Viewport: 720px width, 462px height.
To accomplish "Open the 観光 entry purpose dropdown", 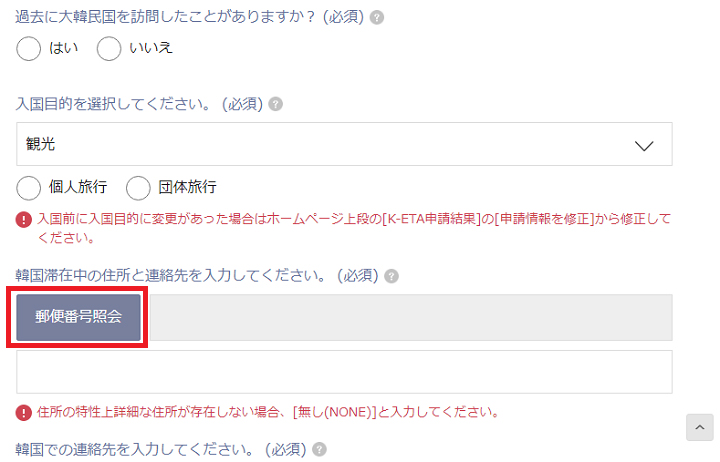I will [x=344, y=144].
